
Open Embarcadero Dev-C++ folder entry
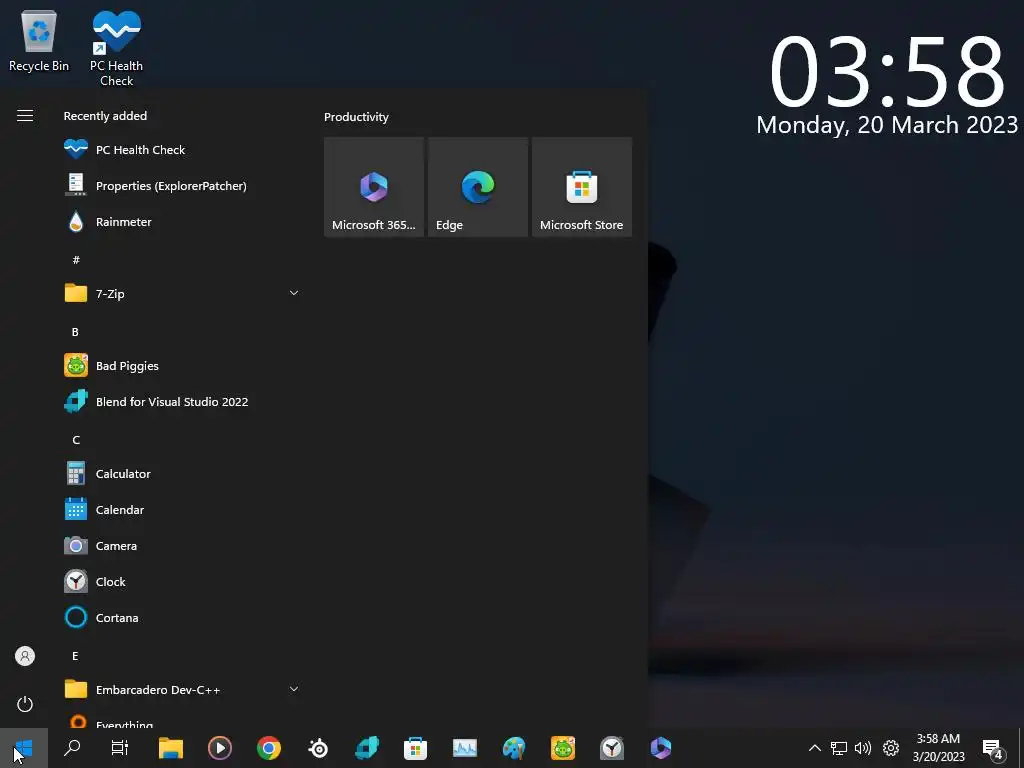183,690
